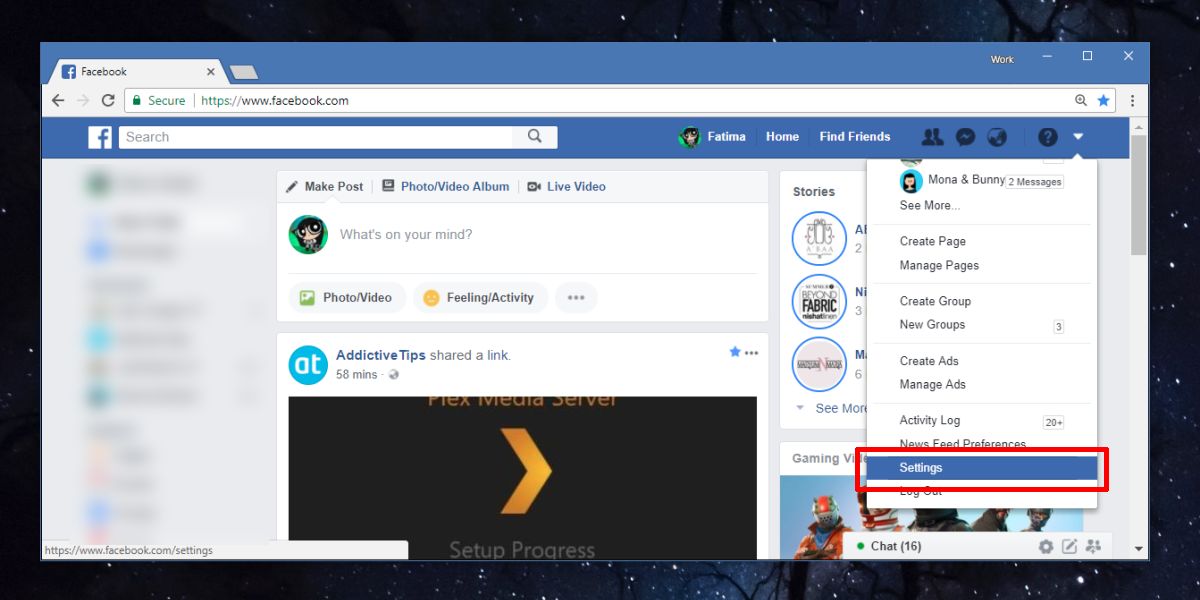Click the bookmark star in the address bar
Screen dimensions: 1200x600
click(x=1103, y=100)
